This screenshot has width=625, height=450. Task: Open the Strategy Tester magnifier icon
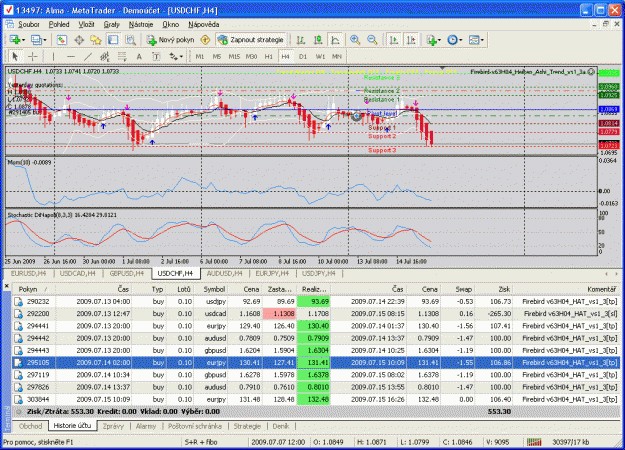coord(130,40)
